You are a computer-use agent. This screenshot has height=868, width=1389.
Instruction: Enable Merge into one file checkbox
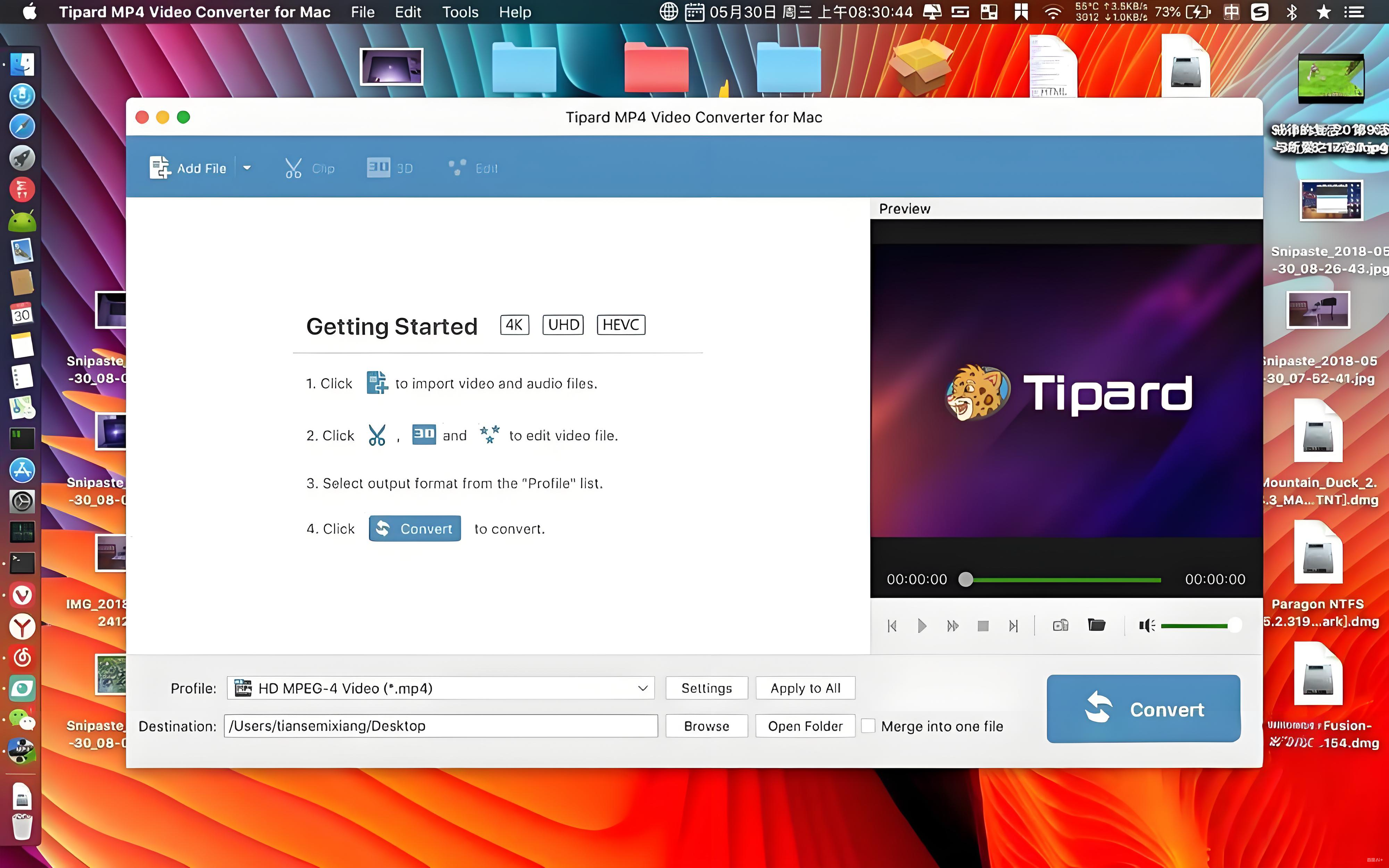[868, 726]
